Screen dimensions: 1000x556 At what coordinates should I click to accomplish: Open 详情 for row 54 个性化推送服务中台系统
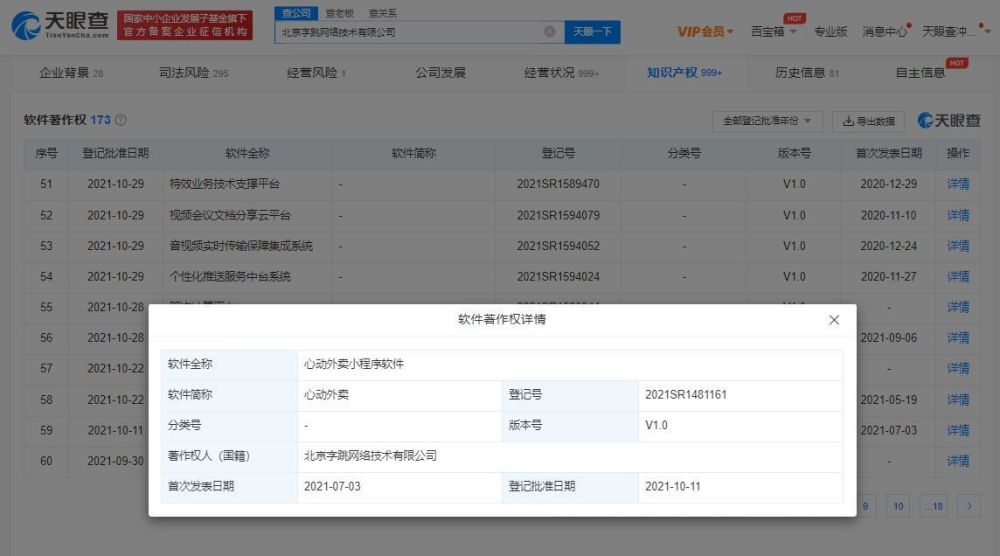(958, 276)
